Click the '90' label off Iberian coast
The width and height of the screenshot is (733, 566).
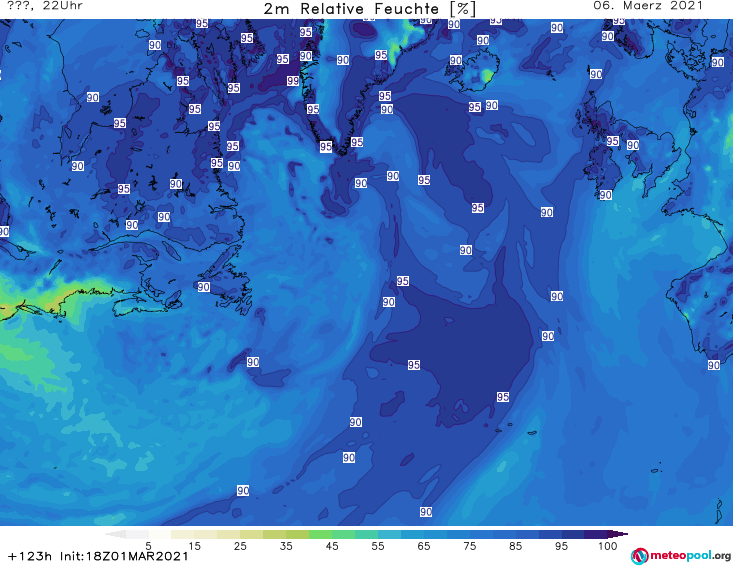tap(713, 365)
